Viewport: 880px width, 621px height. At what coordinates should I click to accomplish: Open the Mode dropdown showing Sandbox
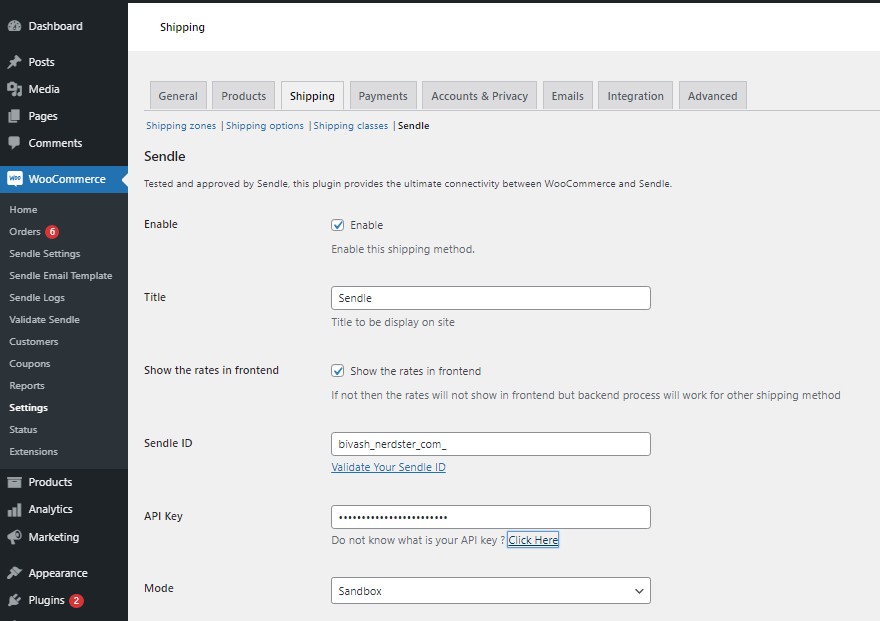point(490,591)
